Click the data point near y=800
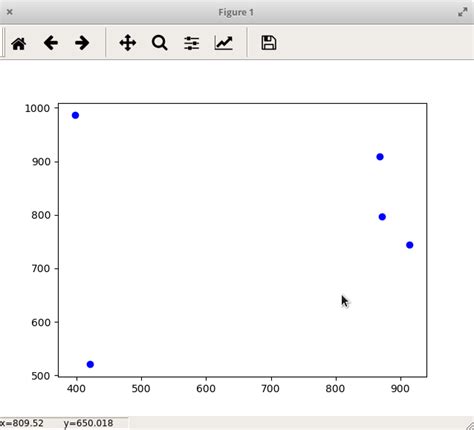 (382, 217)
